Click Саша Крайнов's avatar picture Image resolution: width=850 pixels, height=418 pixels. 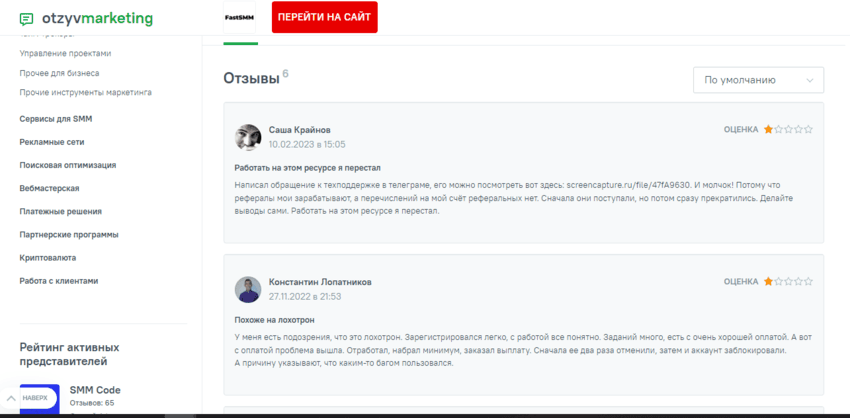[x=248, y=138]
